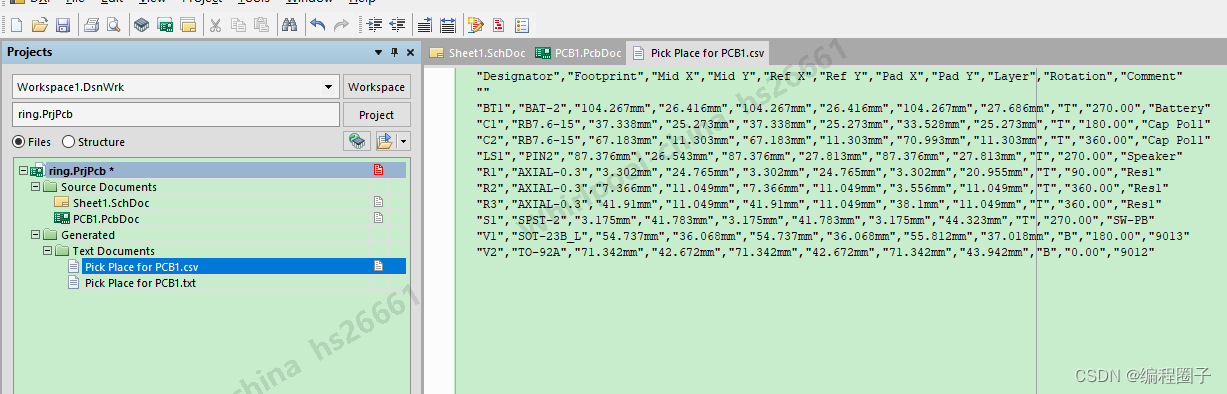Click red modified-document icon on ring.PrjPcb row
The height and width of the screenshot is (394, 1227).
tap(378, 171)
